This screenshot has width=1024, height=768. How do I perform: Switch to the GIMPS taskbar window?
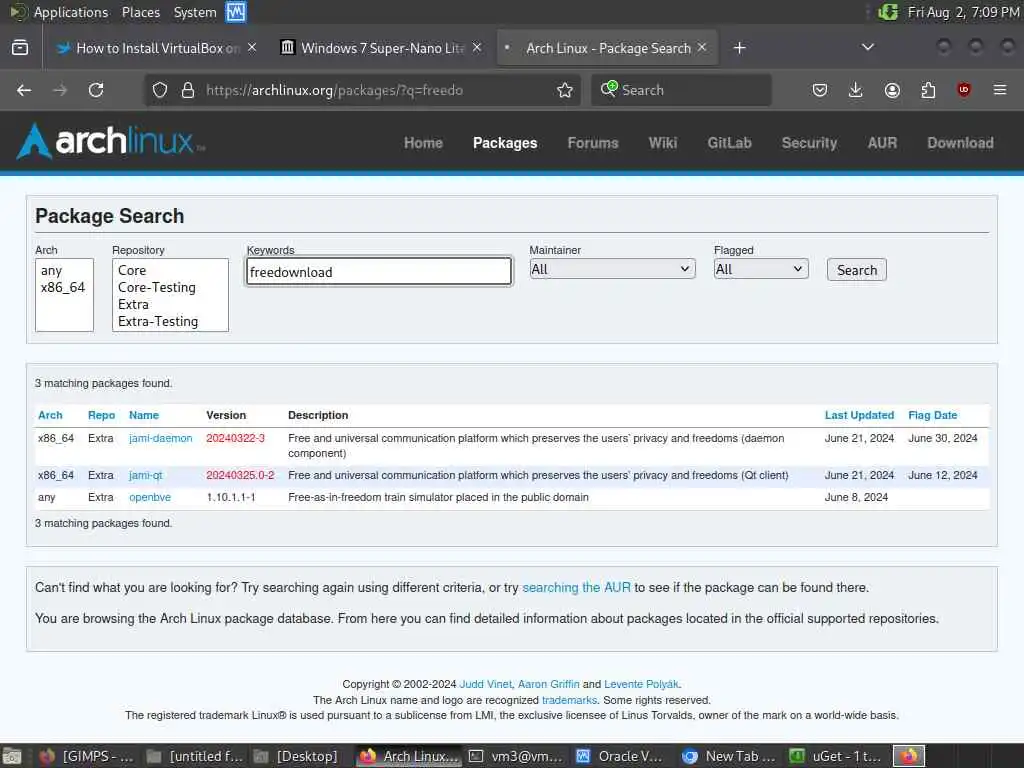86,756
